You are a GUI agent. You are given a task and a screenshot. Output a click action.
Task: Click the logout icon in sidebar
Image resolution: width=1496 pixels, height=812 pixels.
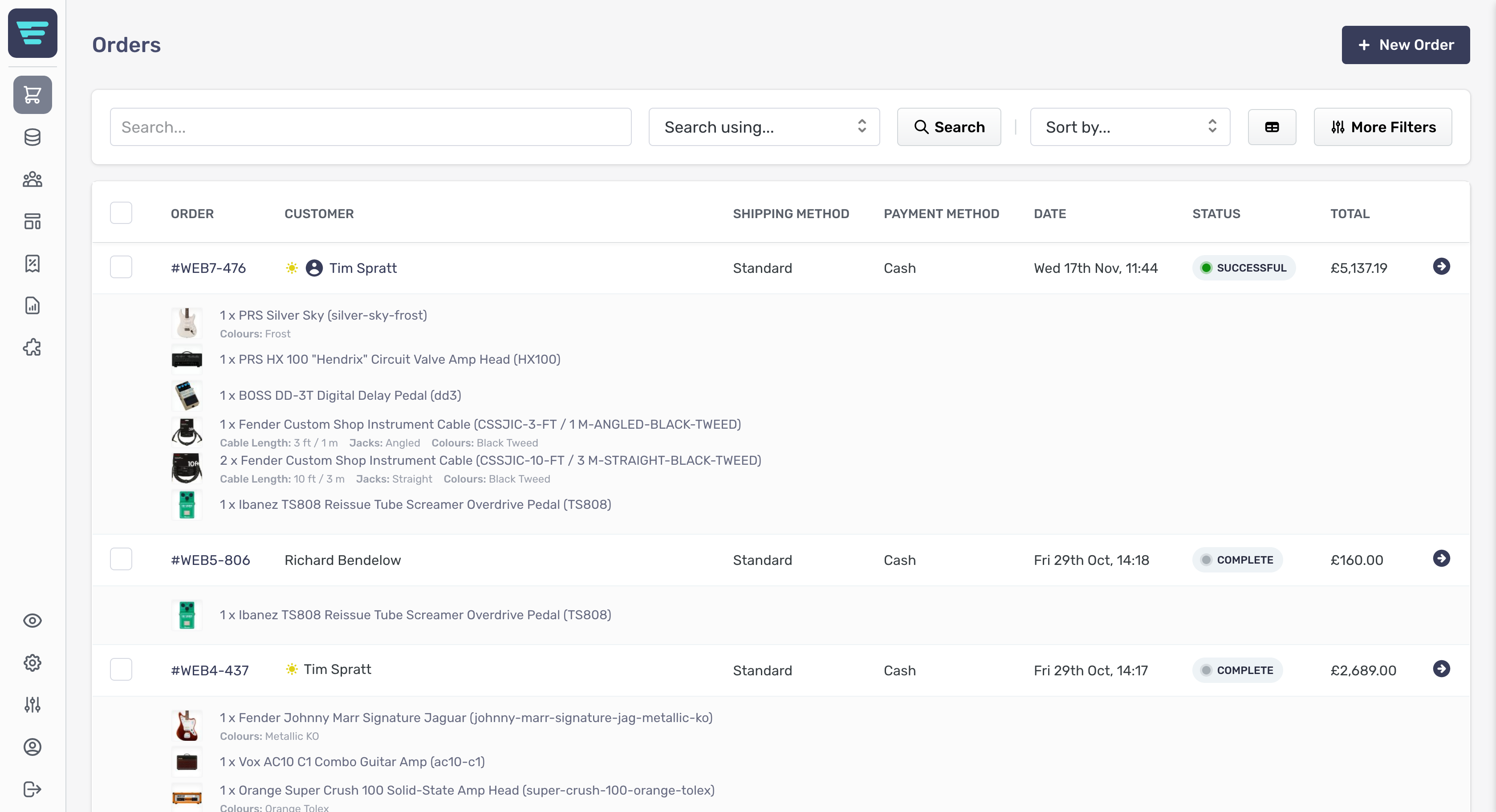(x=33, y=789)
